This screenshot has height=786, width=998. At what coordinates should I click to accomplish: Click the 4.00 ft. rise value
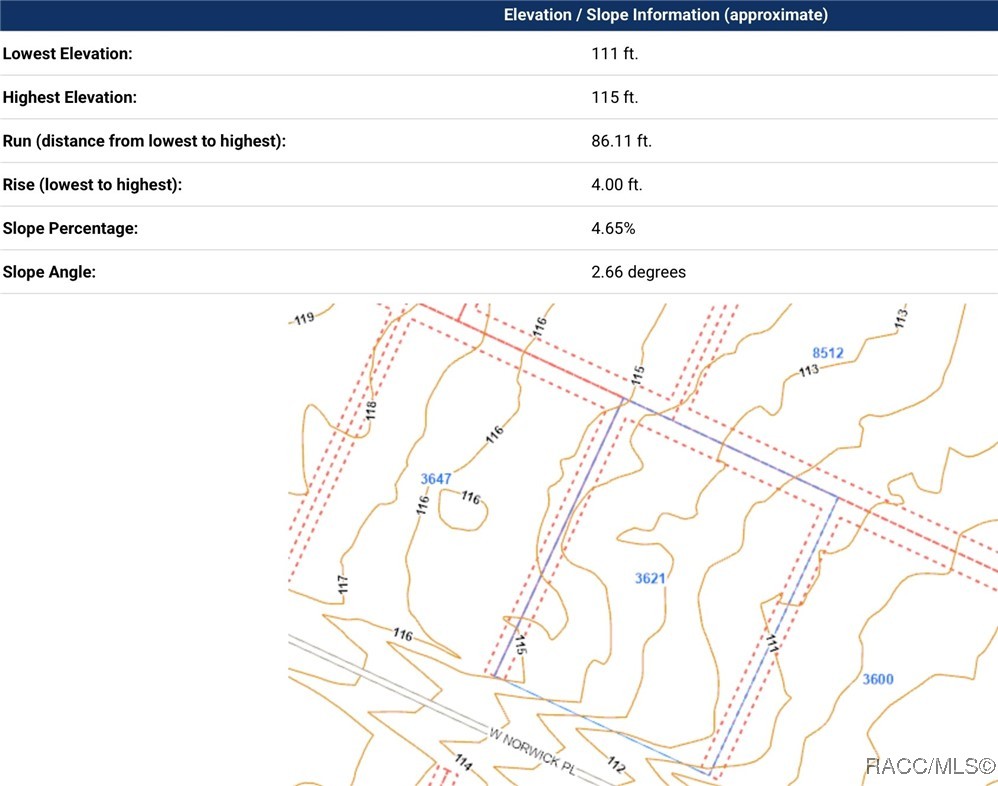617,185
